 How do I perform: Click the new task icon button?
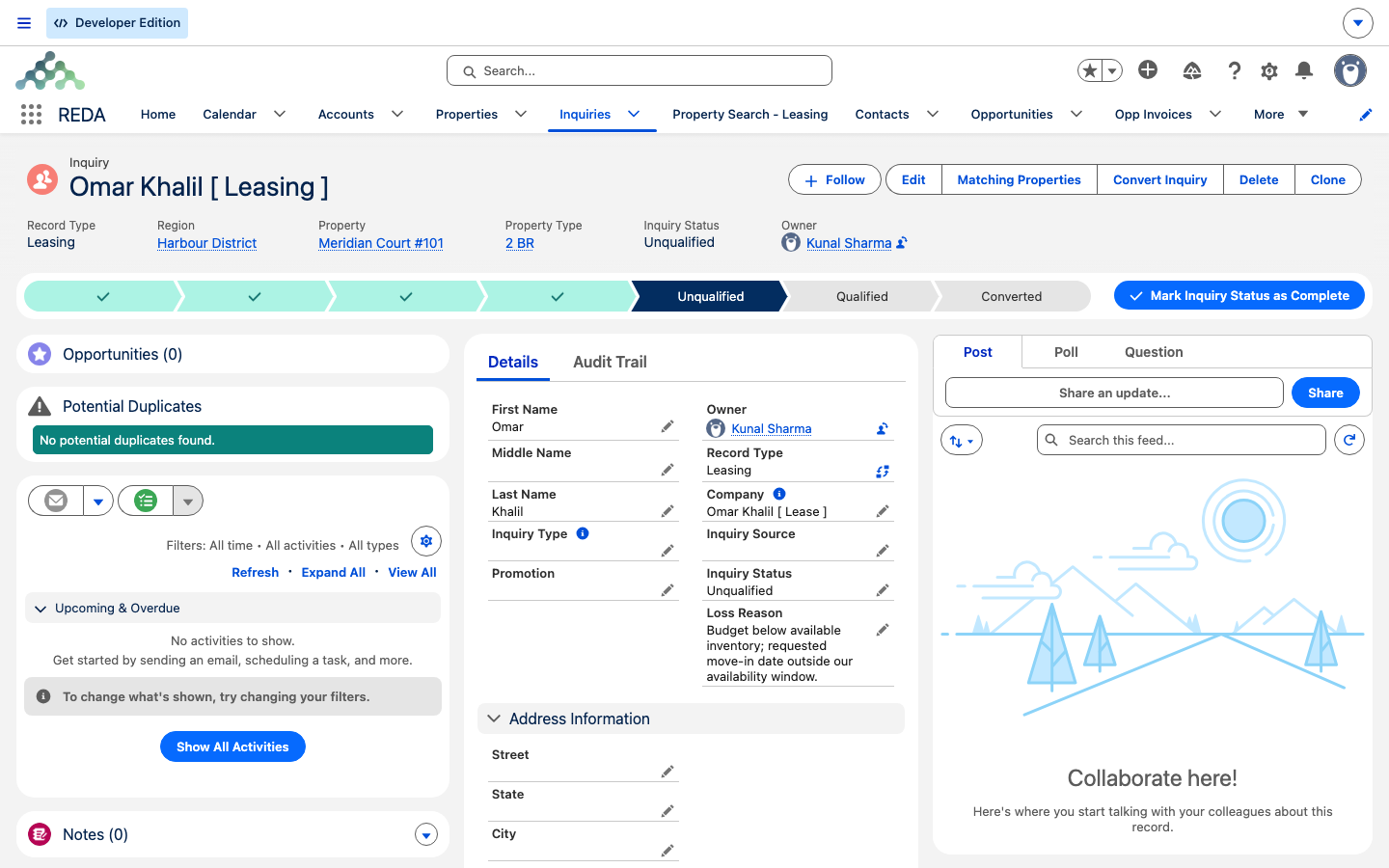coord(146,501)
